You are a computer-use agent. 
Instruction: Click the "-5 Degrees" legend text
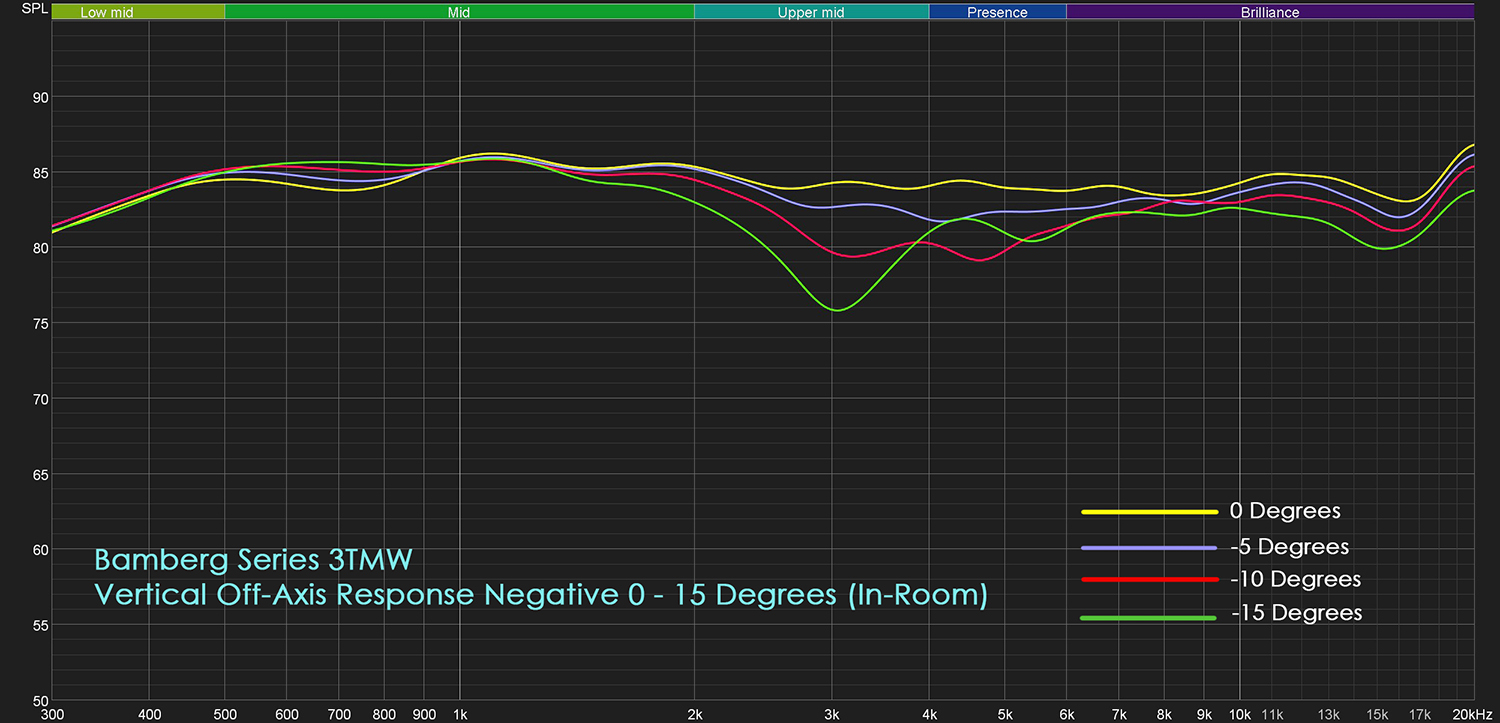click(1290, 547)
